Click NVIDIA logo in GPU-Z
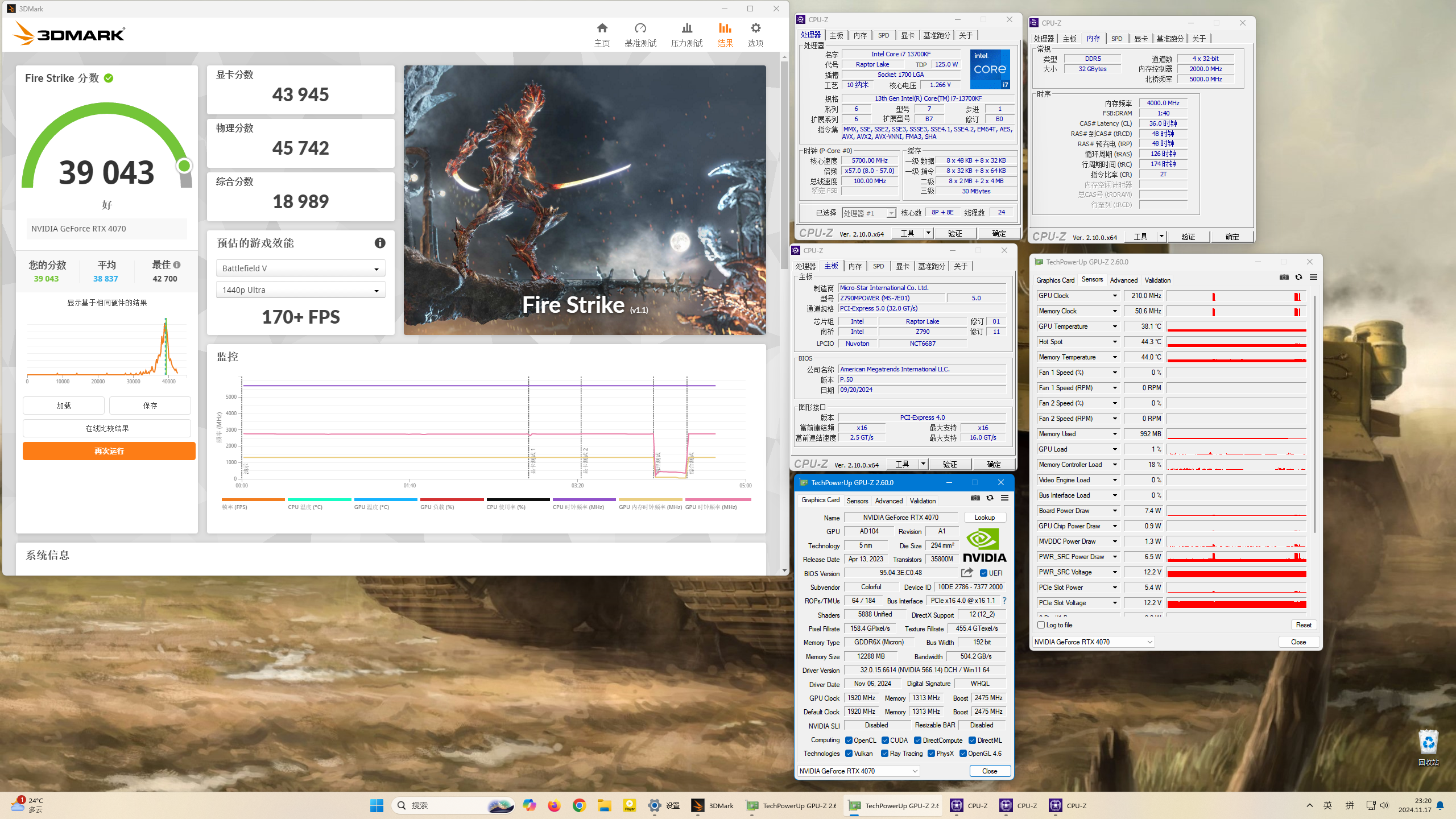This screenshot has width=1456, height=819. coord(985,545)
